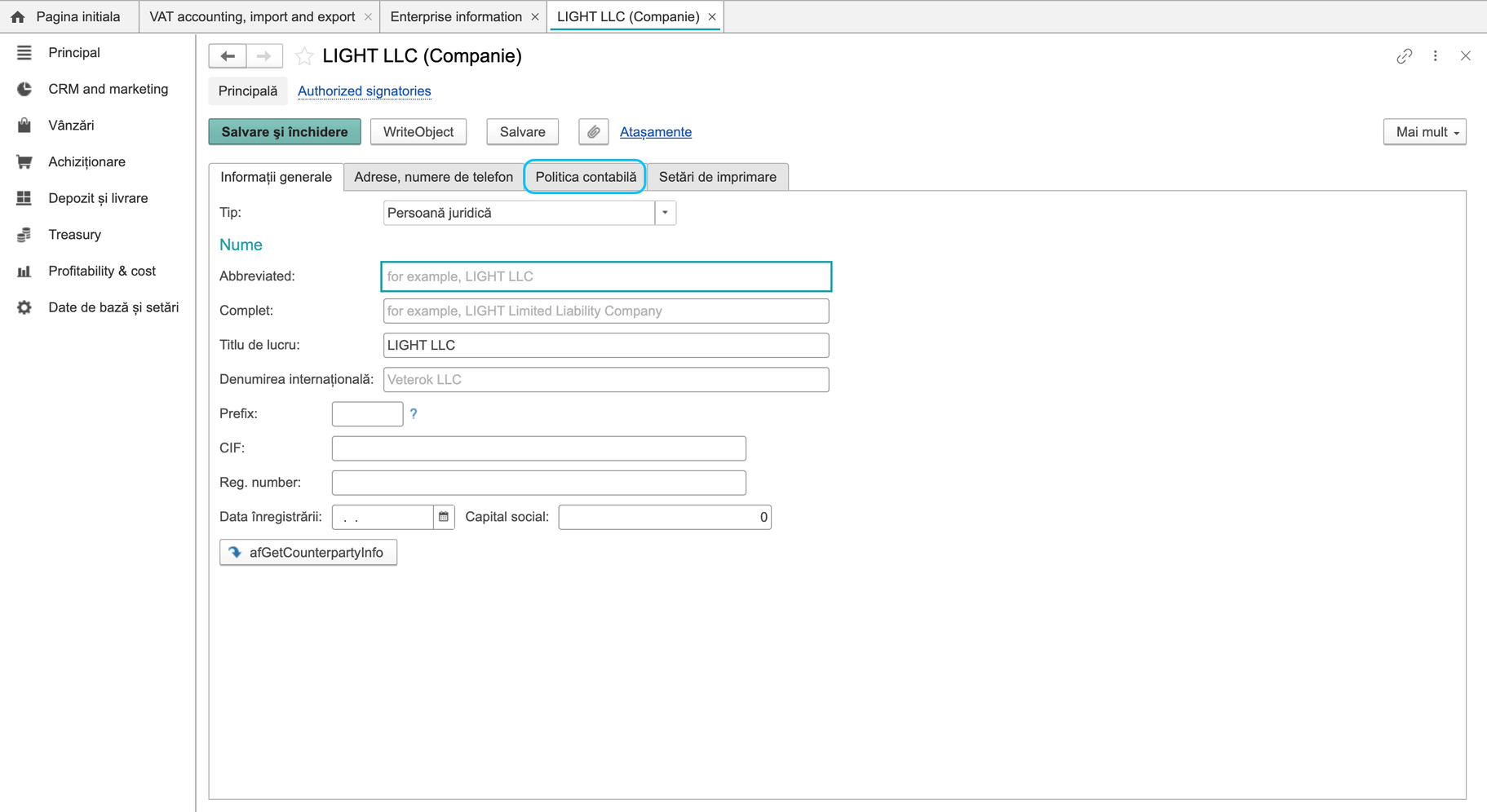Close the VAT accounting tab
The height and width of the screenshot is (812, 1487).
click(x=368, y=16)
